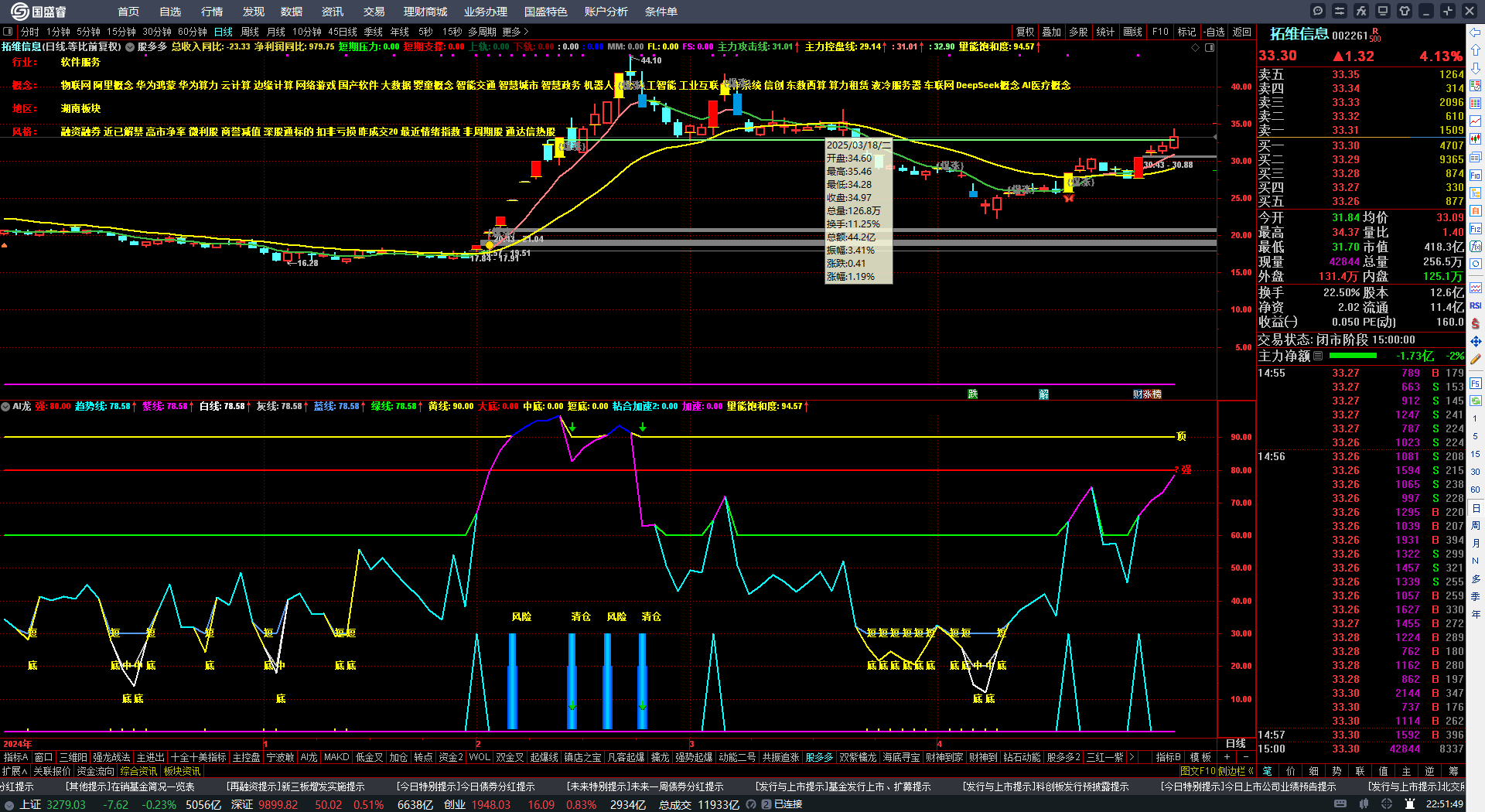1485x812 pixels.
Task: Collapse the 侧边栏 sidebar chevrons
Action: [x=1236, y=771]
